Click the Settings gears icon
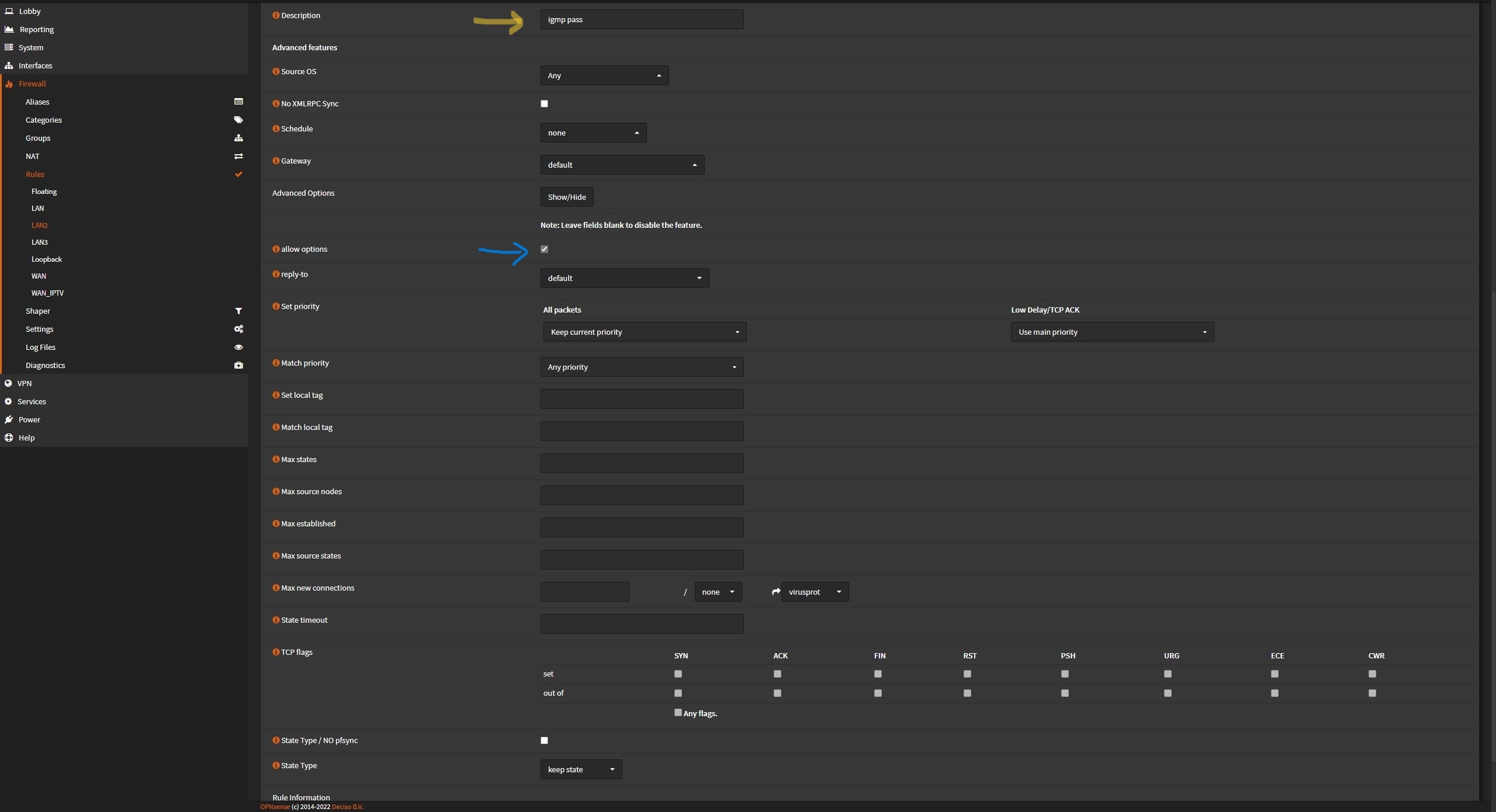 tap(238, 329)
